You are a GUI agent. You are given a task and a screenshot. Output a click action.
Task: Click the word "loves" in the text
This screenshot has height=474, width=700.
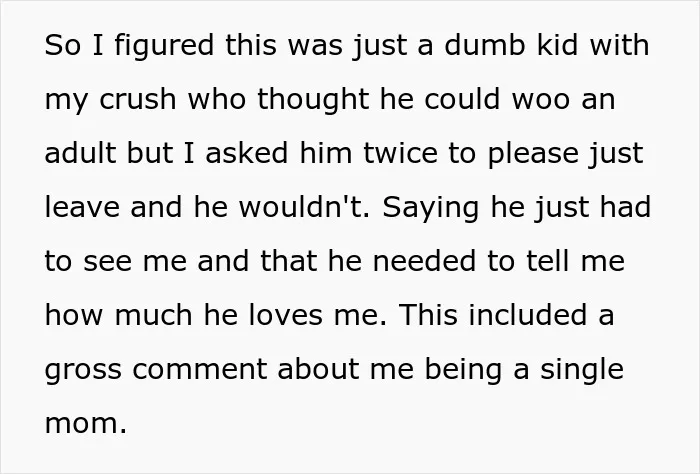(x=285, y=315)
